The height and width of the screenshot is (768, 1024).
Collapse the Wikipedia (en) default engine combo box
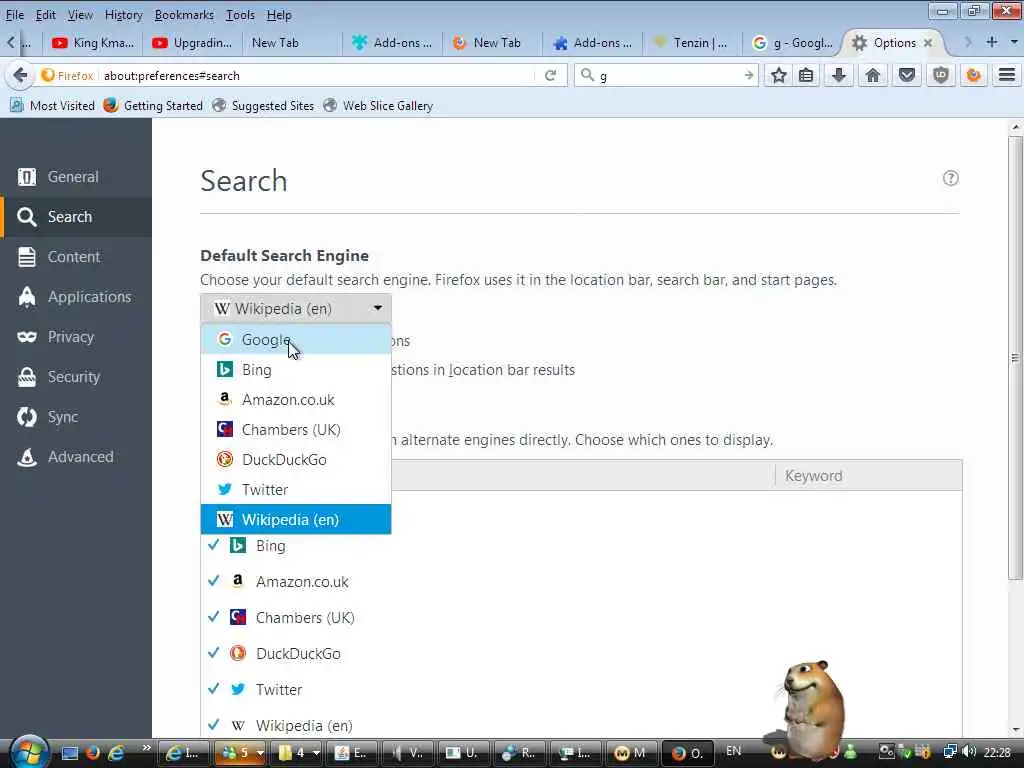(296, 308)
